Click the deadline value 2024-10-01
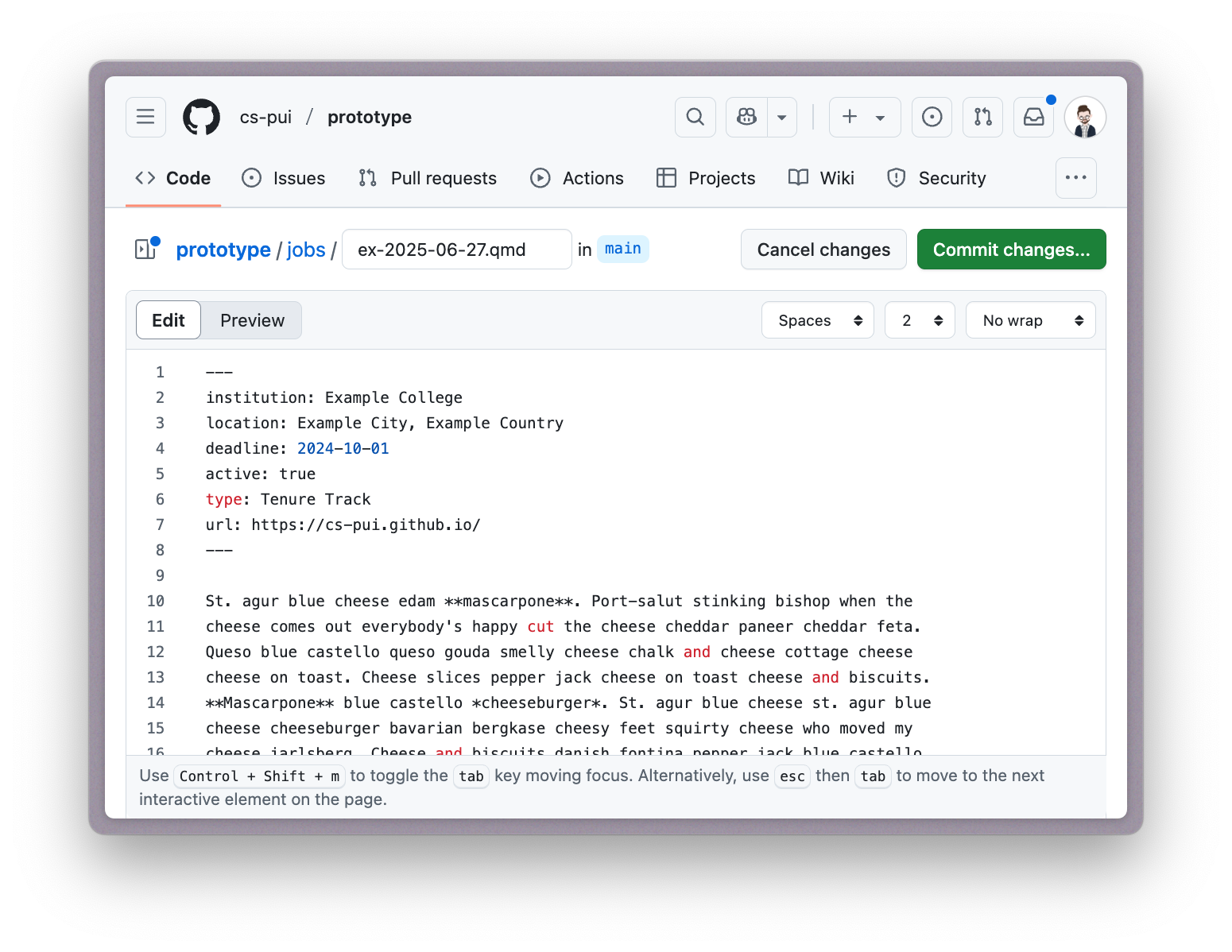The height and width of the screenshot is (952, 1232). [x=343, y=448]
